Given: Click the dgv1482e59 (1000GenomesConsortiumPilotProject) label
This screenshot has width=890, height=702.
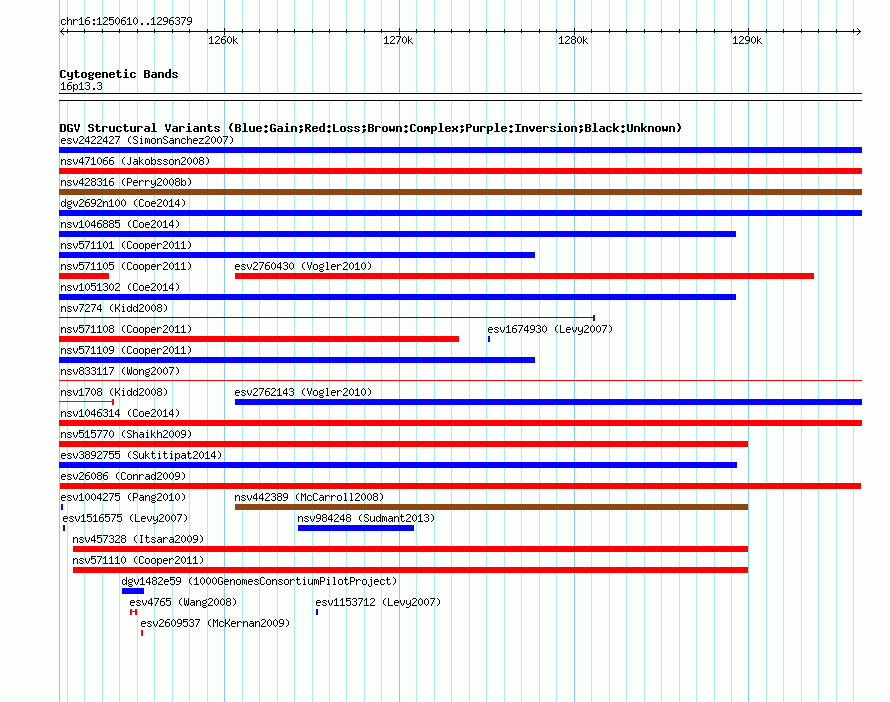Looking at the screenshot, I should click(259, 581).
